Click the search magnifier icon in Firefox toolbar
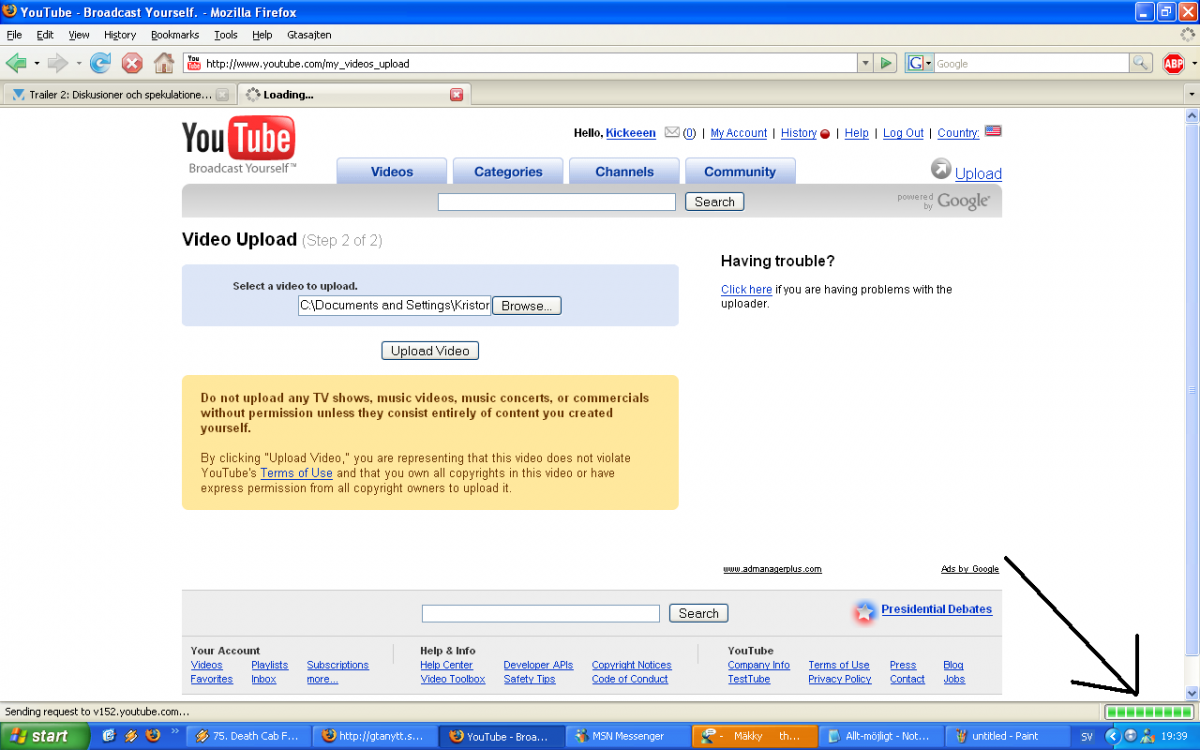The height and width of the screenshot is (750, 1200). tap(1141, 63)
